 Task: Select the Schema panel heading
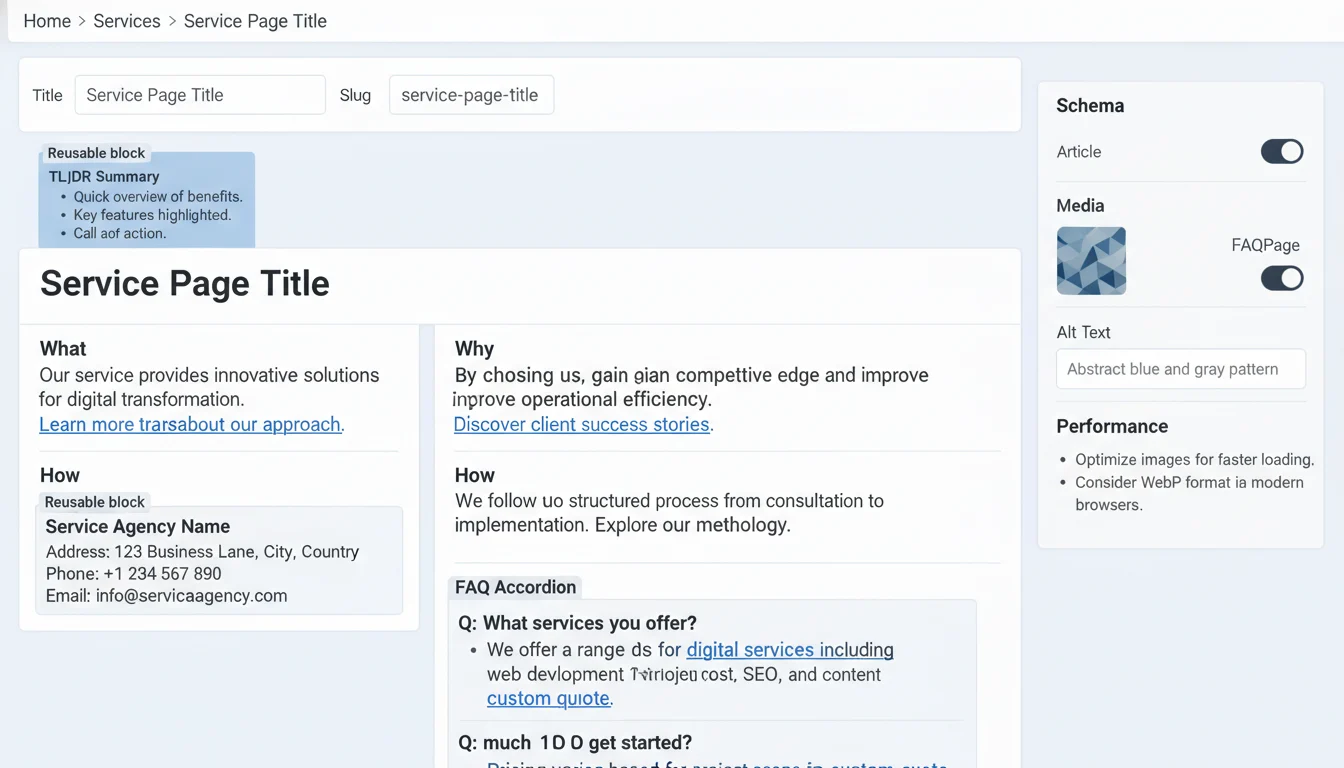pyautogui.click(x=1090, y=106)
